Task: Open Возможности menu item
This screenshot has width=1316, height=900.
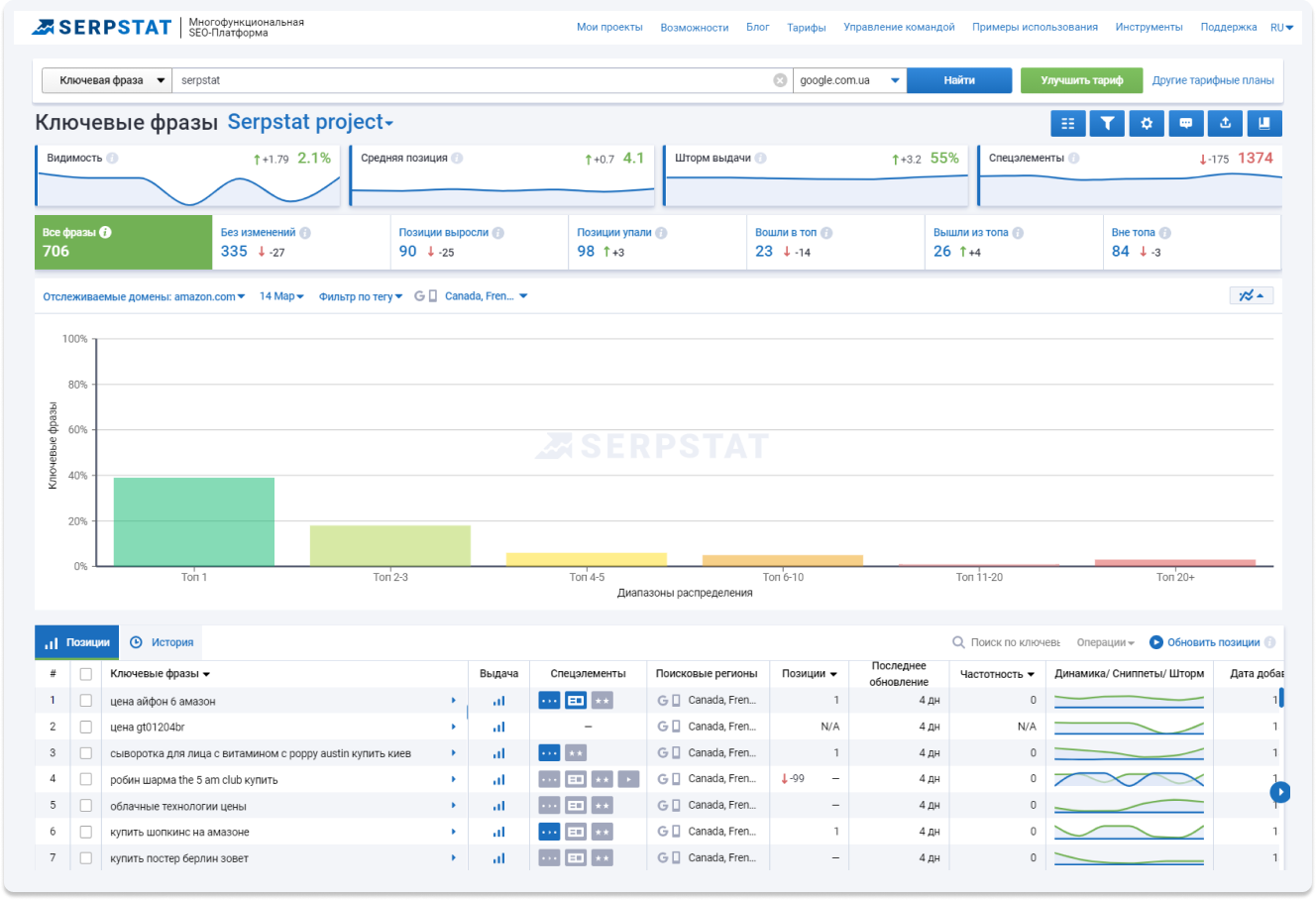Action: [x=695, y=28]
